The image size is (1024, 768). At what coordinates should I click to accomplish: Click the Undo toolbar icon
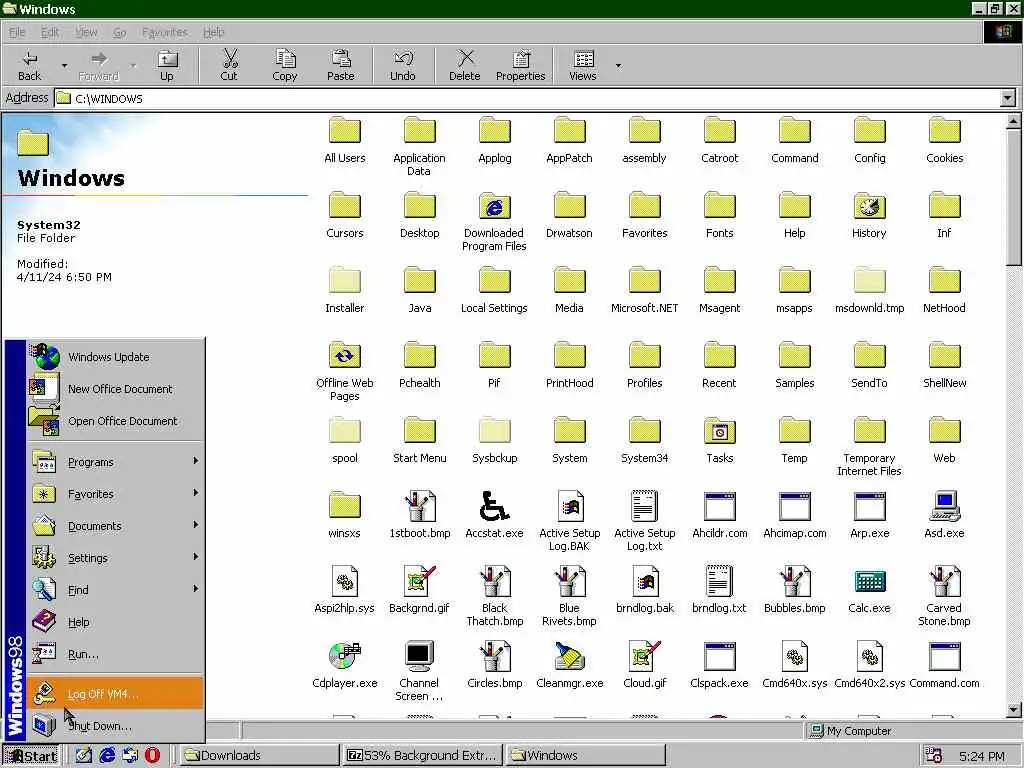403,65
